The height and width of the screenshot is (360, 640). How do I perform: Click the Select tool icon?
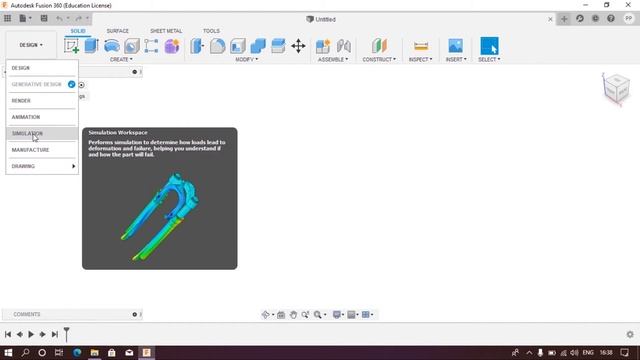coord(489,46)
